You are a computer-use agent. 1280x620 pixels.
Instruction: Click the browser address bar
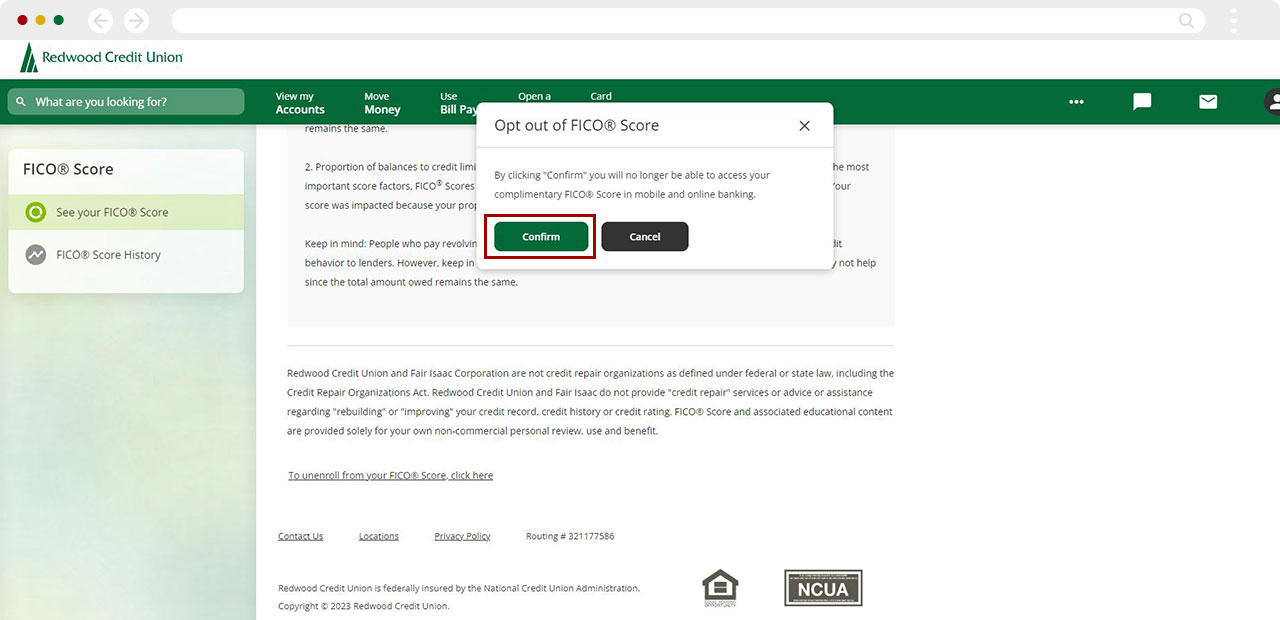688,21
